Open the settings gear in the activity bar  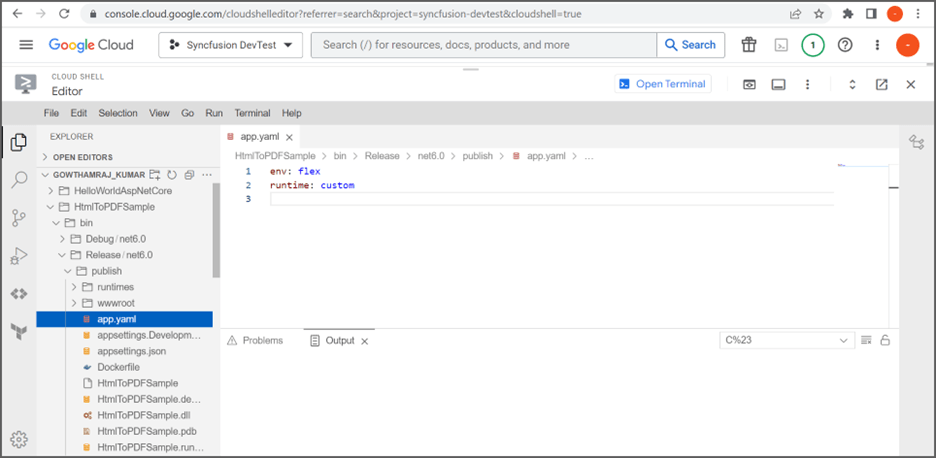[x=19, y=439]
